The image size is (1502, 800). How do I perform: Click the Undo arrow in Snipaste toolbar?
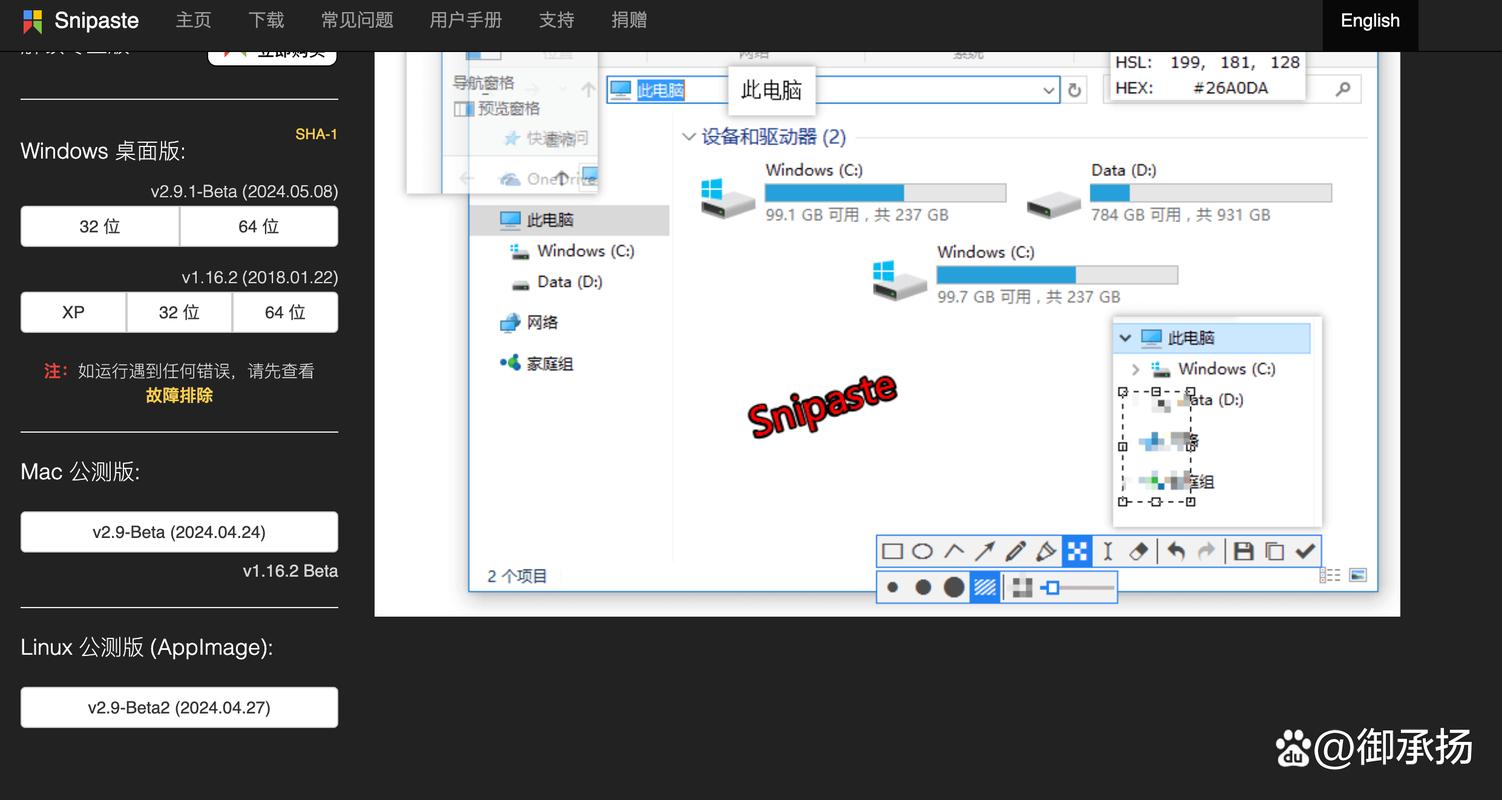1176,551
